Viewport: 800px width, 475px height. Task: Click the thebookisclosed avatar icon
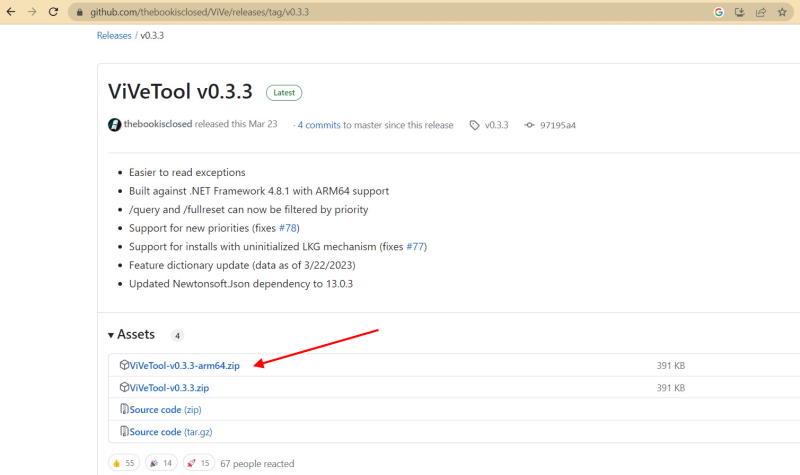click(x=114, y=124)
